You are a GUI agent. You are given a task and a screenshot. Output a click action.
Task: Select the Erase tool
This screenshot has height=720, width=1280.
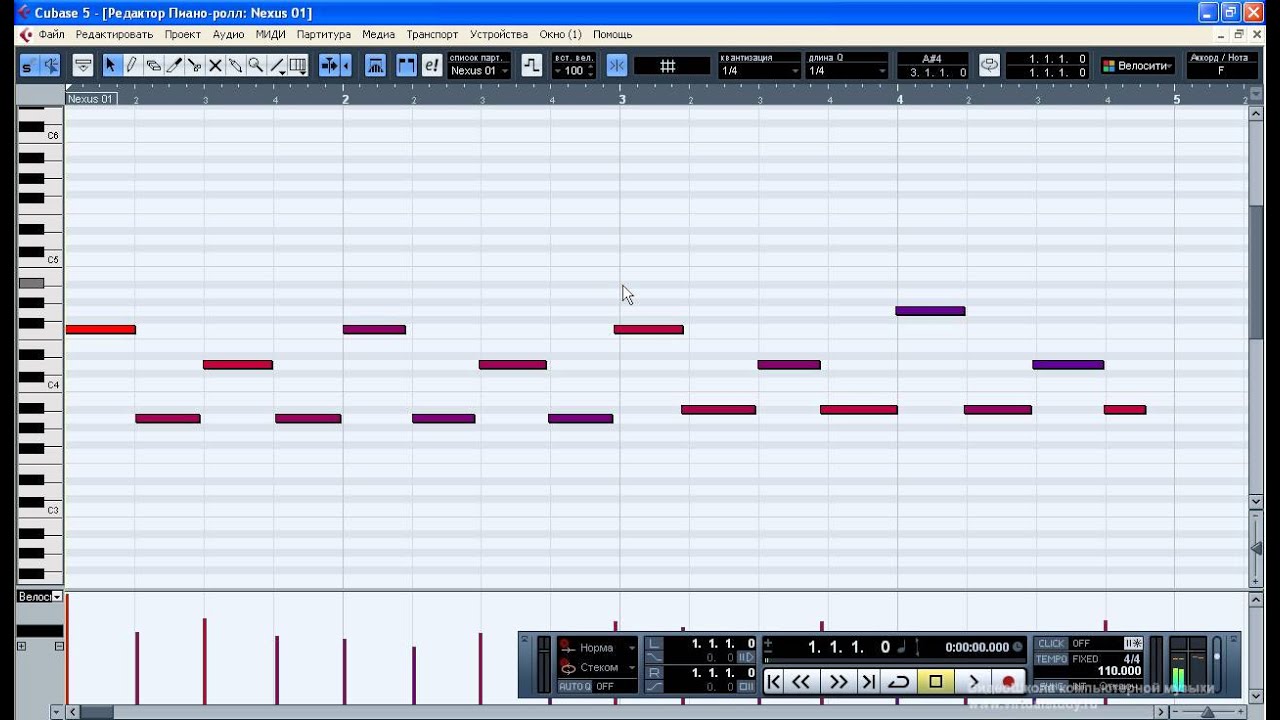[x=153, y=66]
